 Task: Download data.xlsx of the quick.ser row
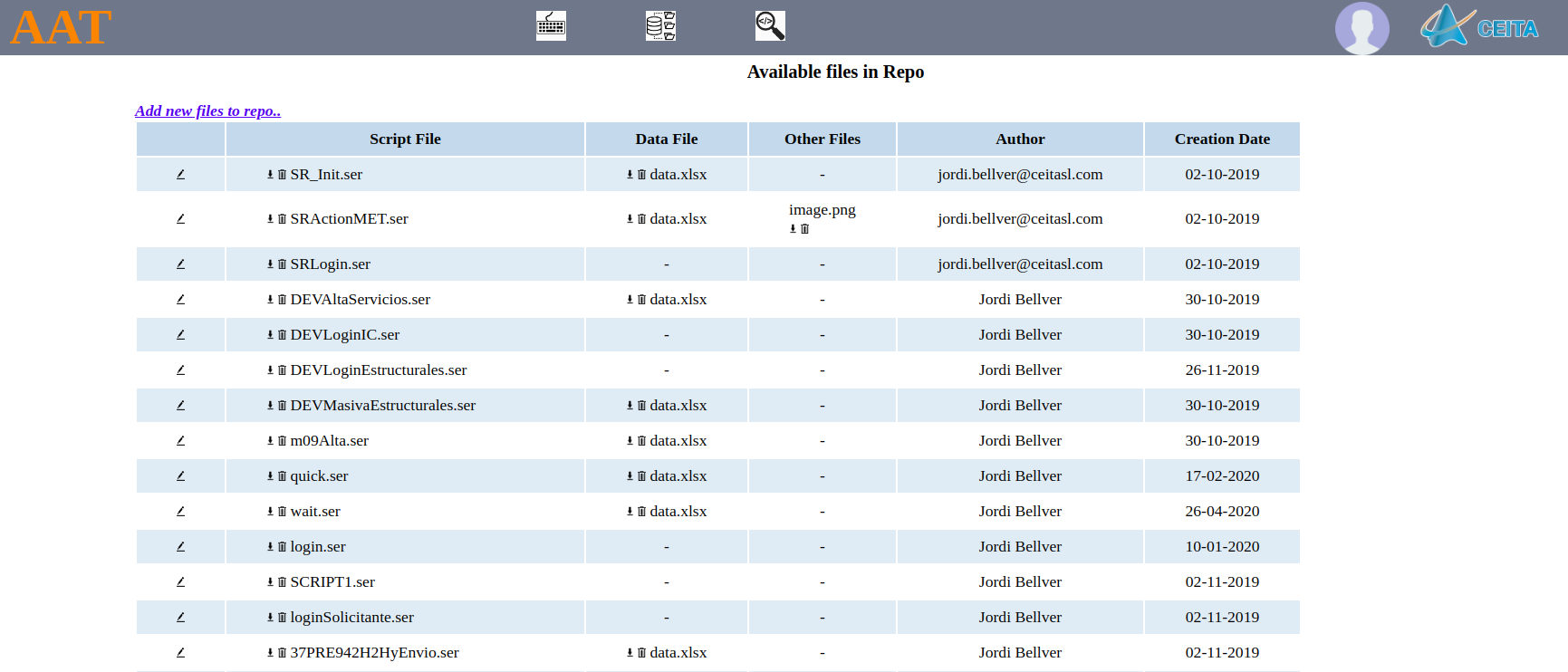(630, 476)
